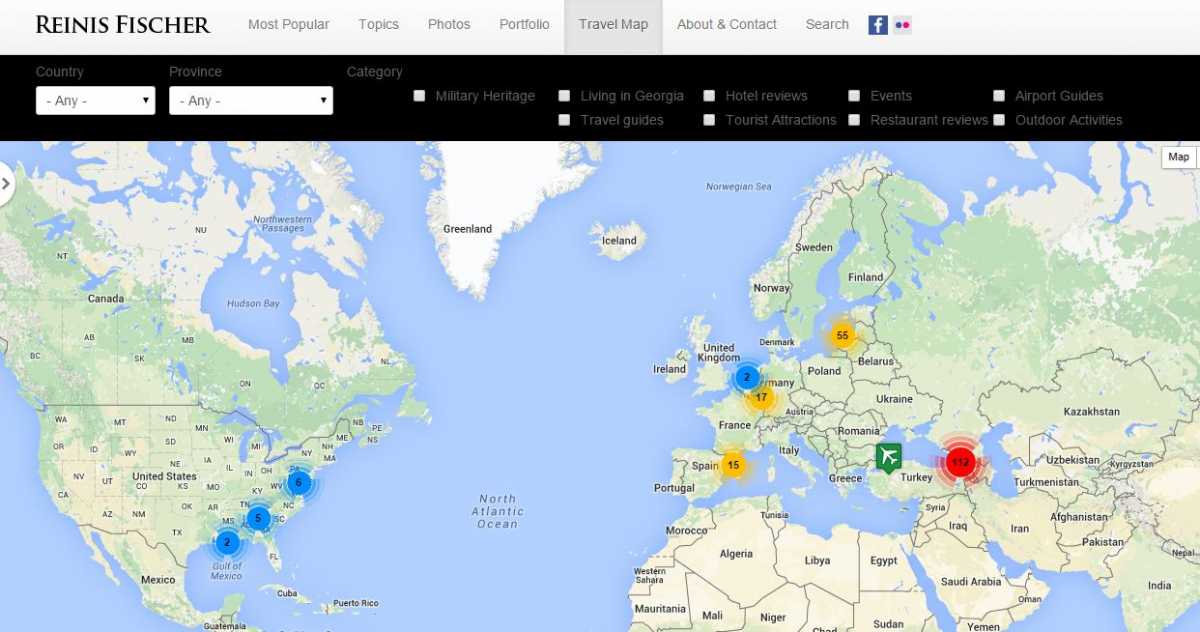The image size is (1200, 632).
Task: Enable the Military Heritage checkbox
Action: point(420,96)
